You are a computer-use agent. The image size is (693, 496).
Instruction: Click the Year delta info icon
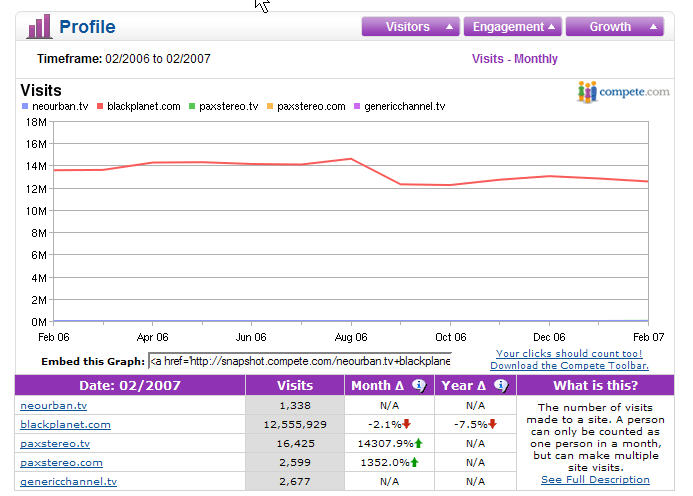click(500, 385)
